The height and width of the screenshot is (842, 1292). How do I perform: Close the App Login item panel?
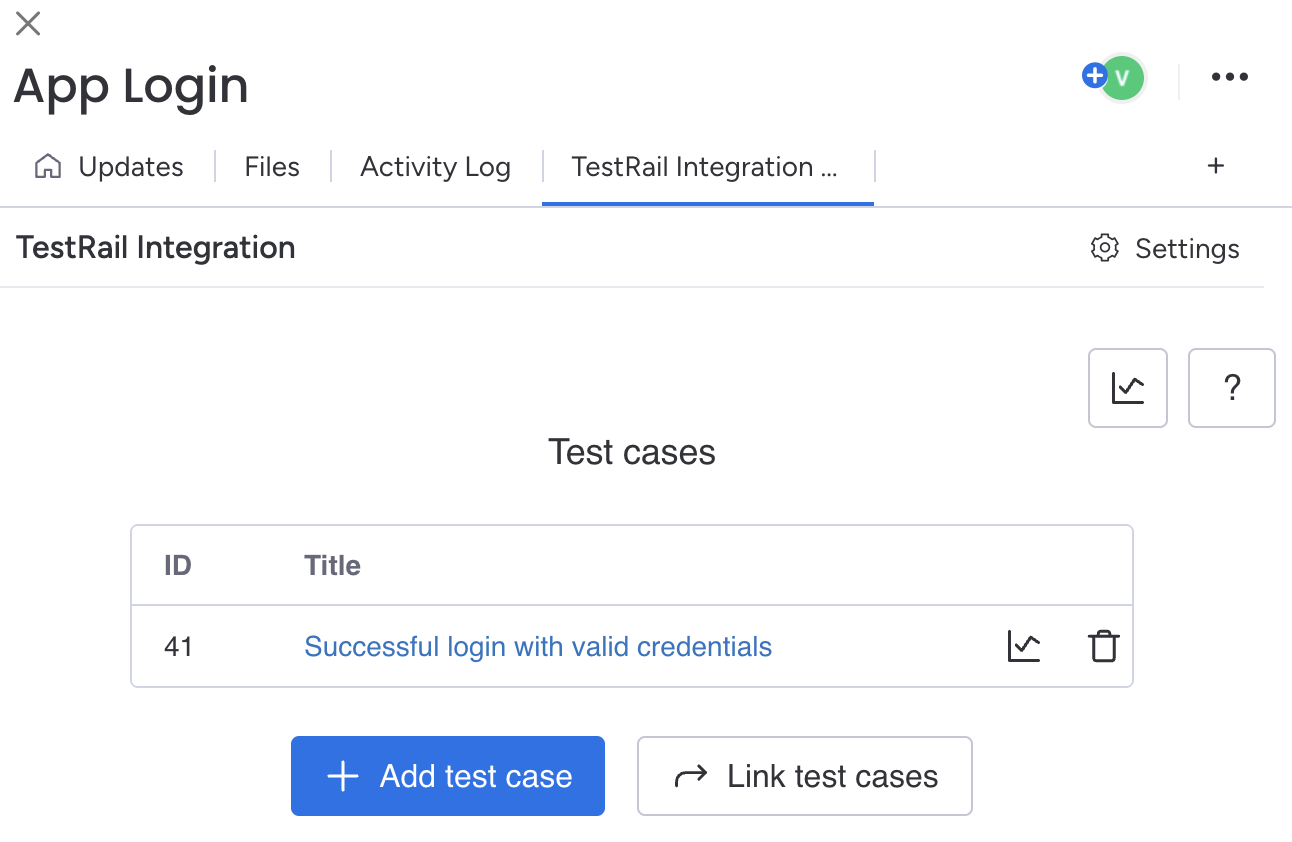point(28,23)
